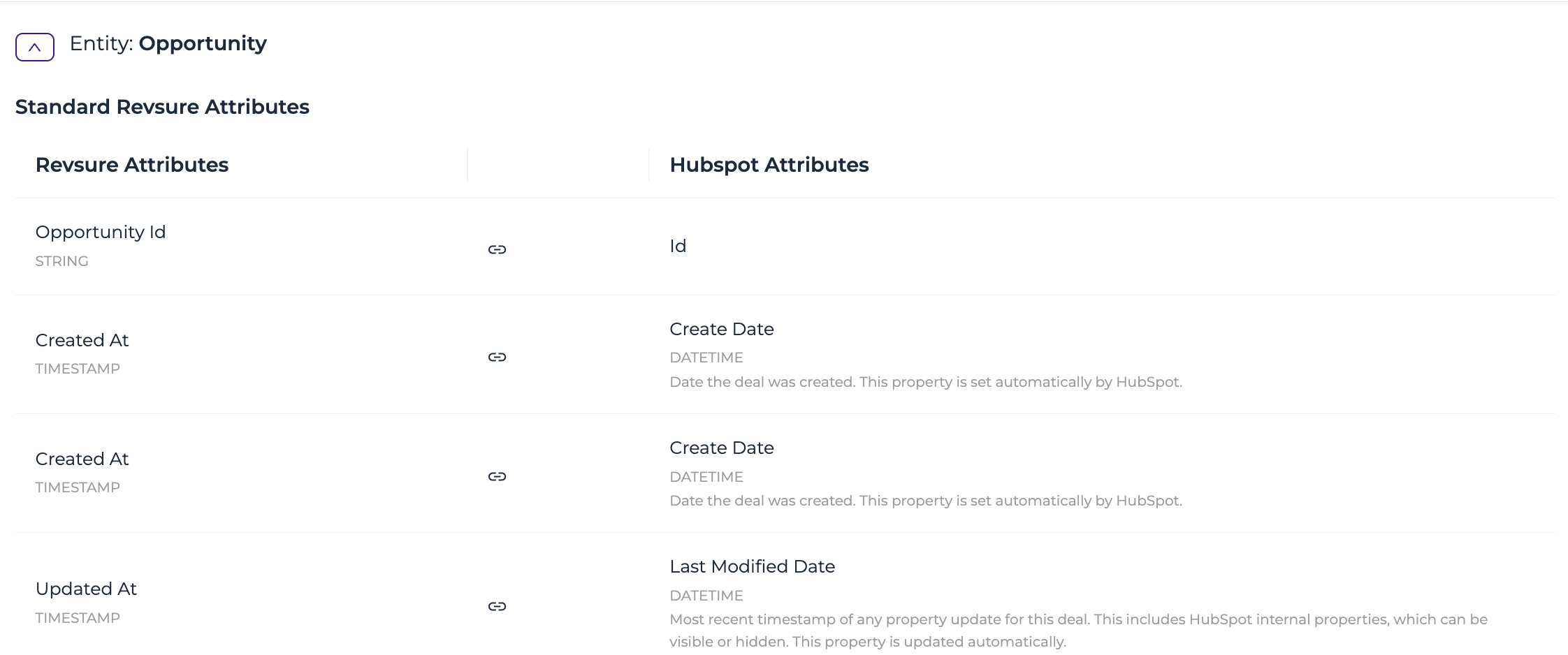Click the link icon for Updated At

tap(497, 606)
